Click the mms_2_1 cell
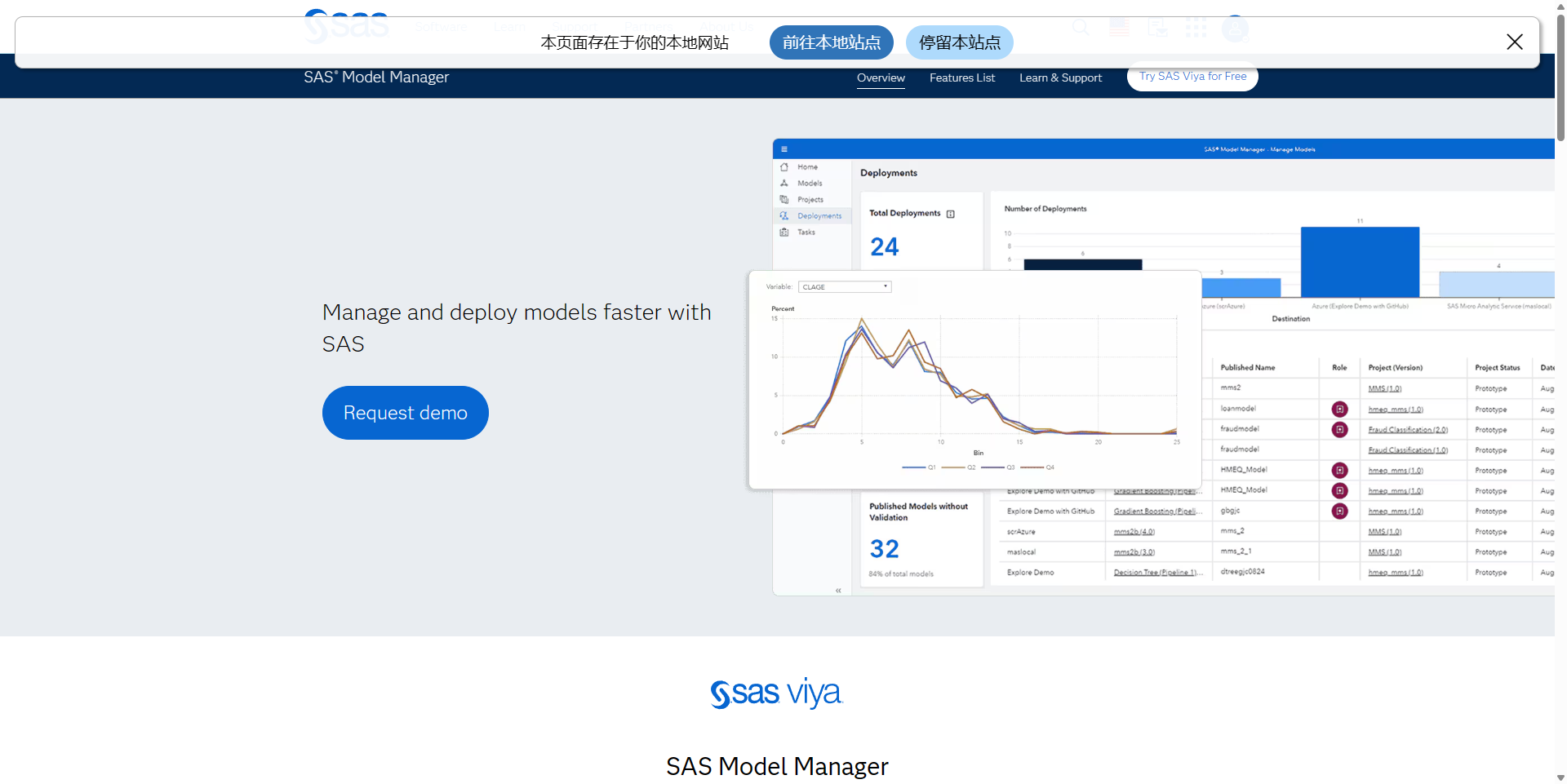The width and height of the screenshot is (1567, 784). click(1236, 551)
